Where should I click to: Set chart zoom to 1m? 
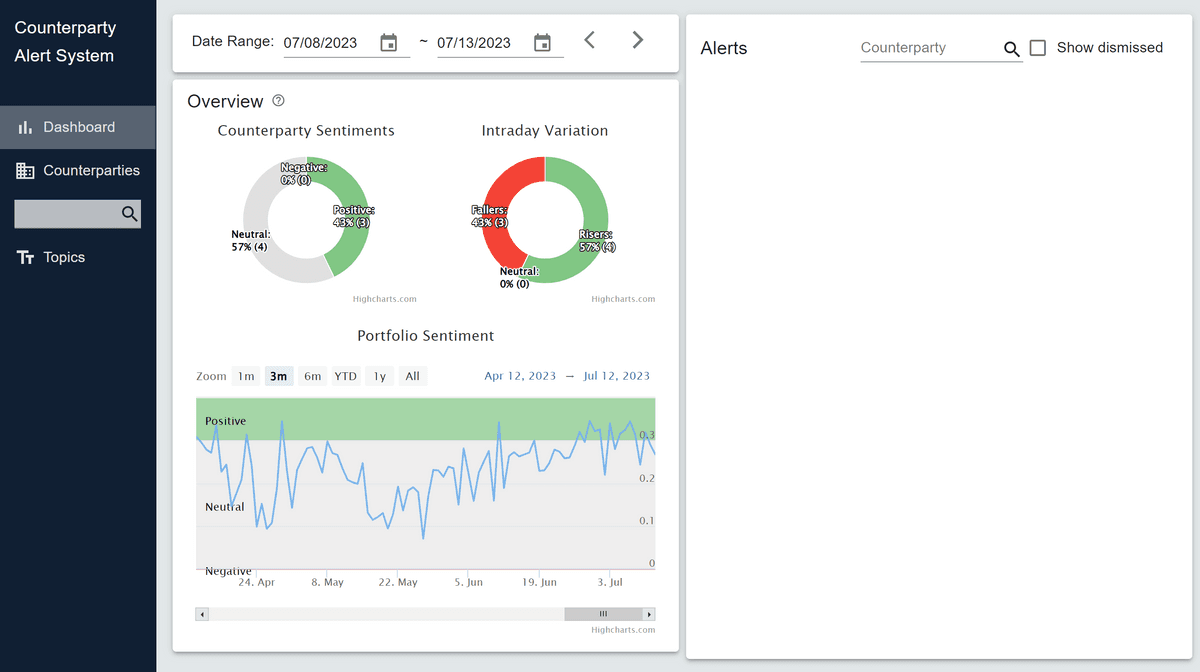245,376
